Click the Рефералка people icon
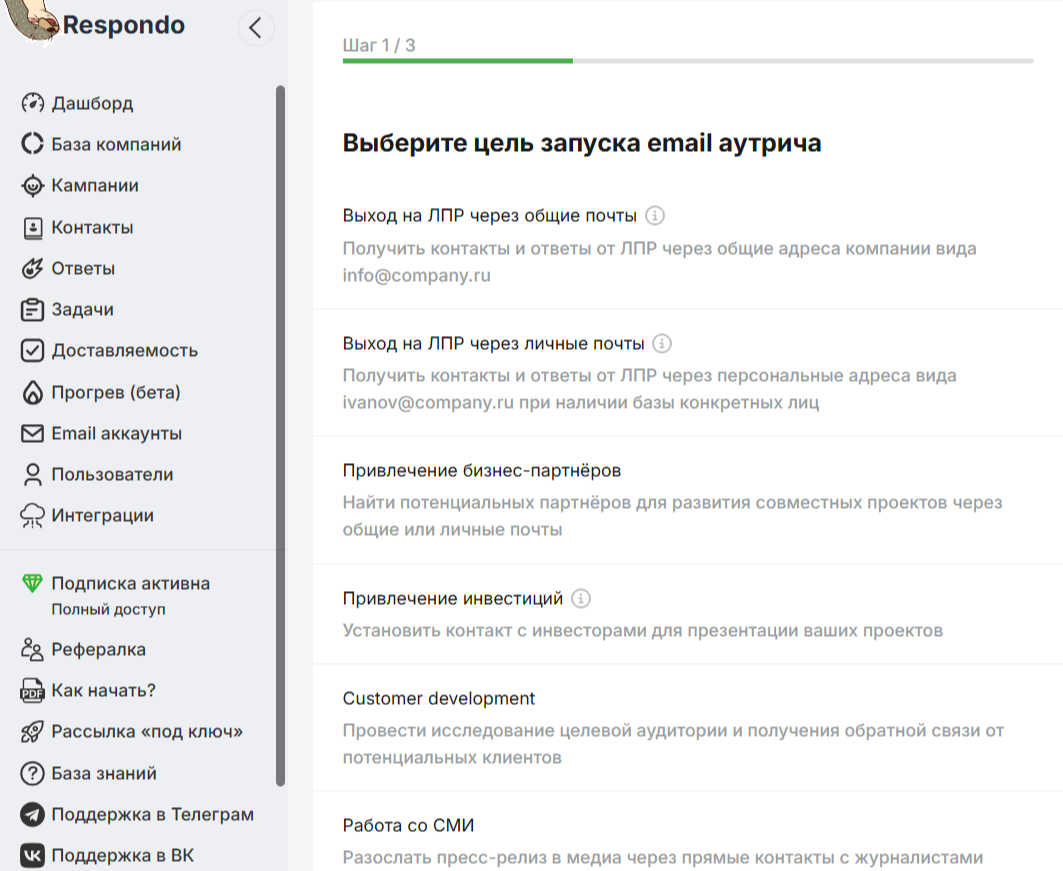Screen dimensions: 1063x871 (33, 649)
